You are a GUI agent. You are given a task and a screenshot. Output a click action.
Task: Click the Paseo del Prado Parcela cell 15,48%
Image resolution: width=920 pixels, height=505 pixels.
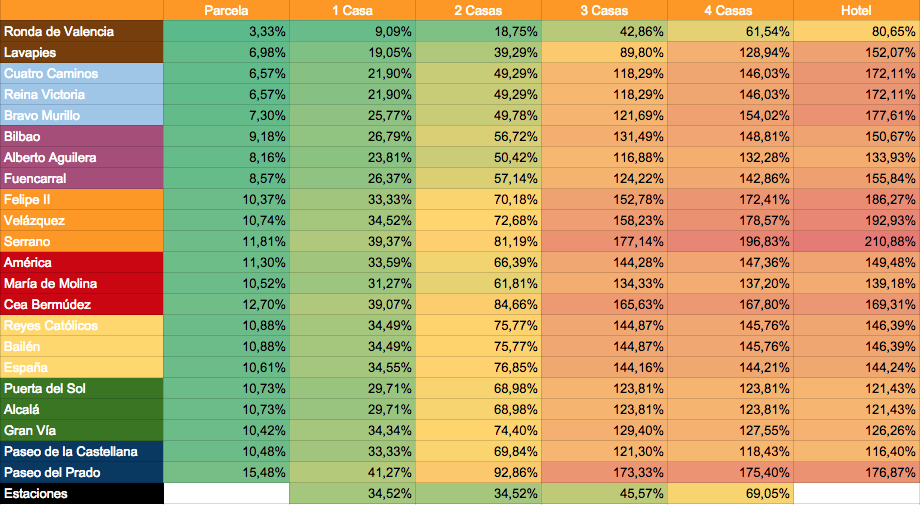click(x=226, y=472)
